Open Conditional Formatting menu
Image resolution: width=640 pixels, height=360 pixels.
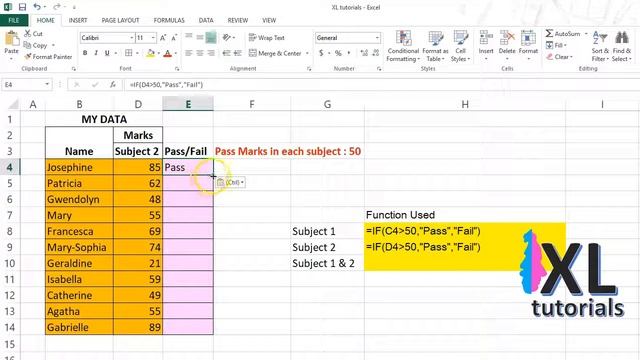pyautogui.click(x=403, y=46)
